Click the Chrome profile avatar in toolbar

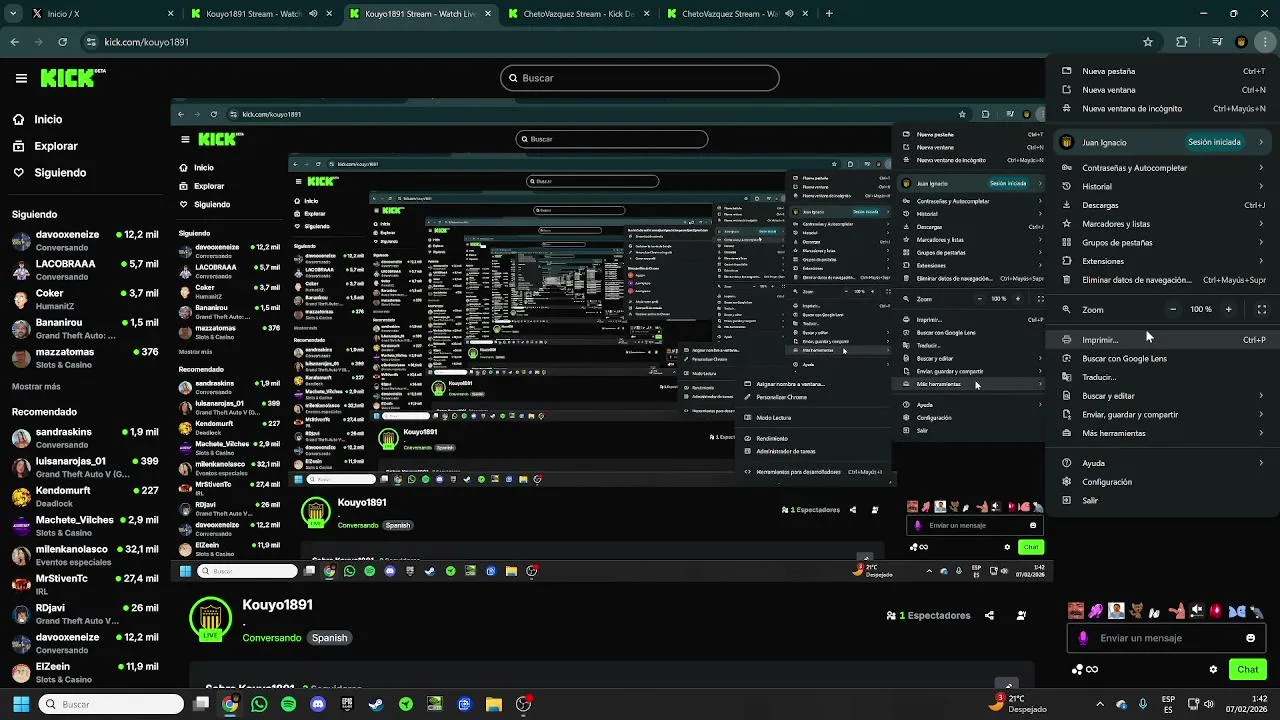(1241, 42)
